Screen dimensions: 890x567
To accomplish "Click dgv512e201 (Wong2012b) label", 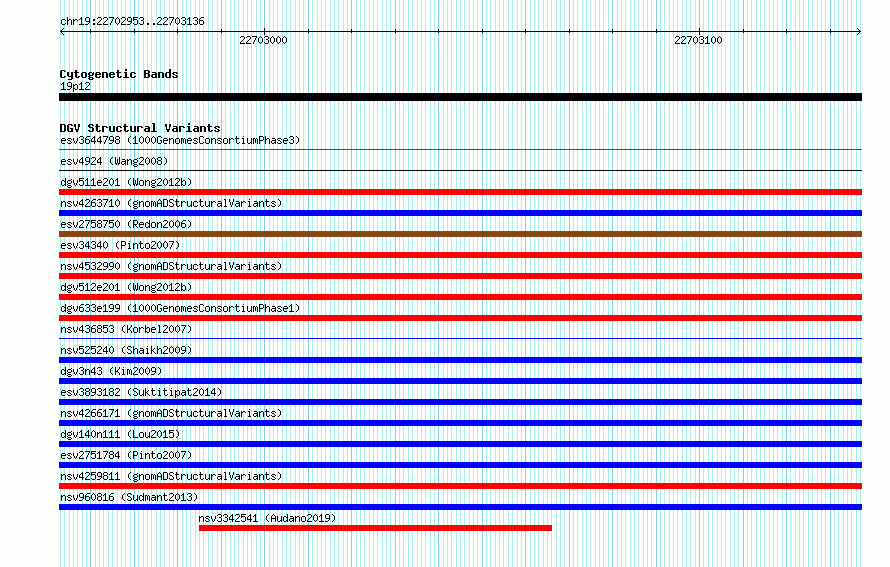I will click(x=126, y=287).
